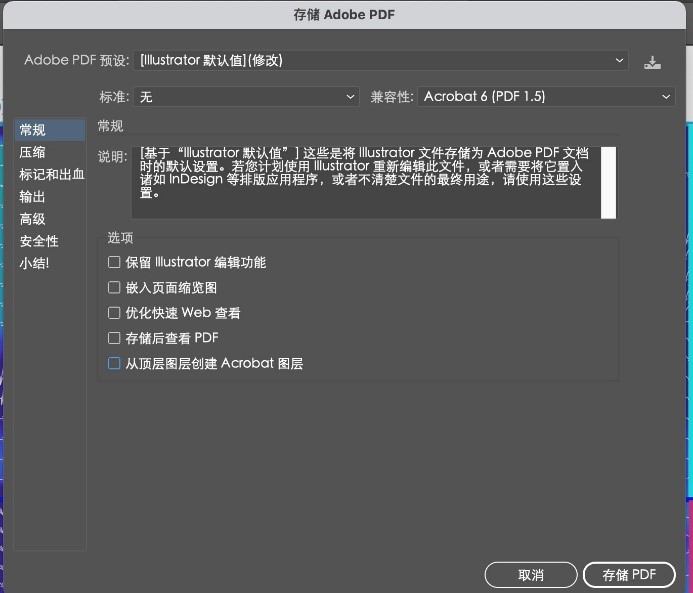The image size is (693, 593).
Task: Click inside the 说明 description text
Action: pyautogui.click(x=365, y=174)
